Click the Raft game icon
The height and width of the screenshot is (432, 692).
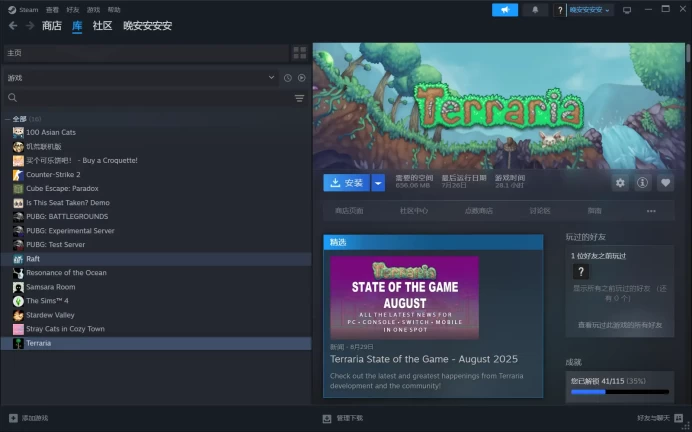tap(18, 259)
